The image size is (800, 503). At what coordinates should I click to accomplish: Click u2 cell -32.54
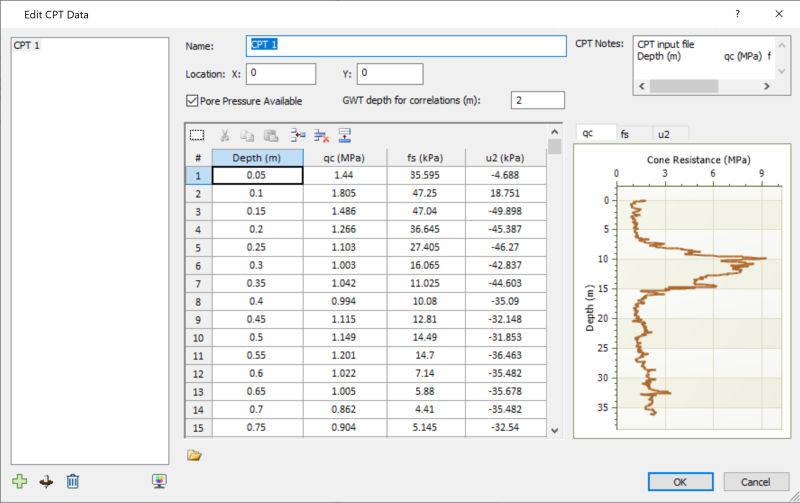pyautogui.click(x=506, y=427)
